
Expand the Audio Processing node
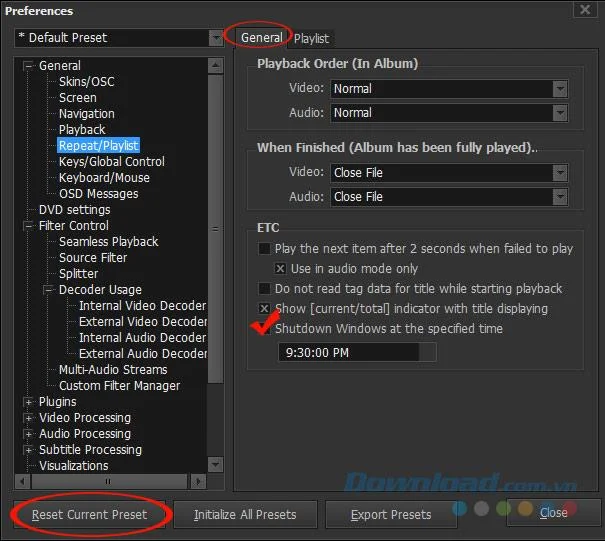click(x=28, y=434)
